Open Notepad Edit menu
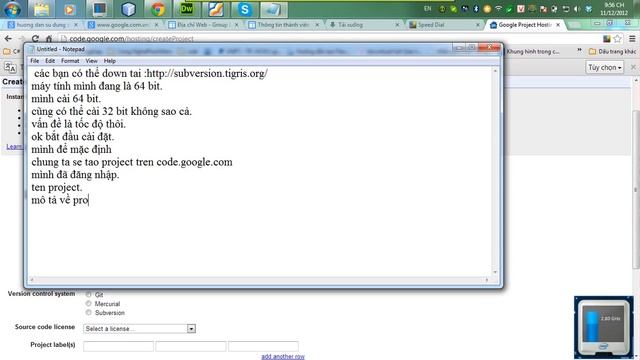Image resolution: width=640 pixels, height=360 pixels. (x=50, y=61)
